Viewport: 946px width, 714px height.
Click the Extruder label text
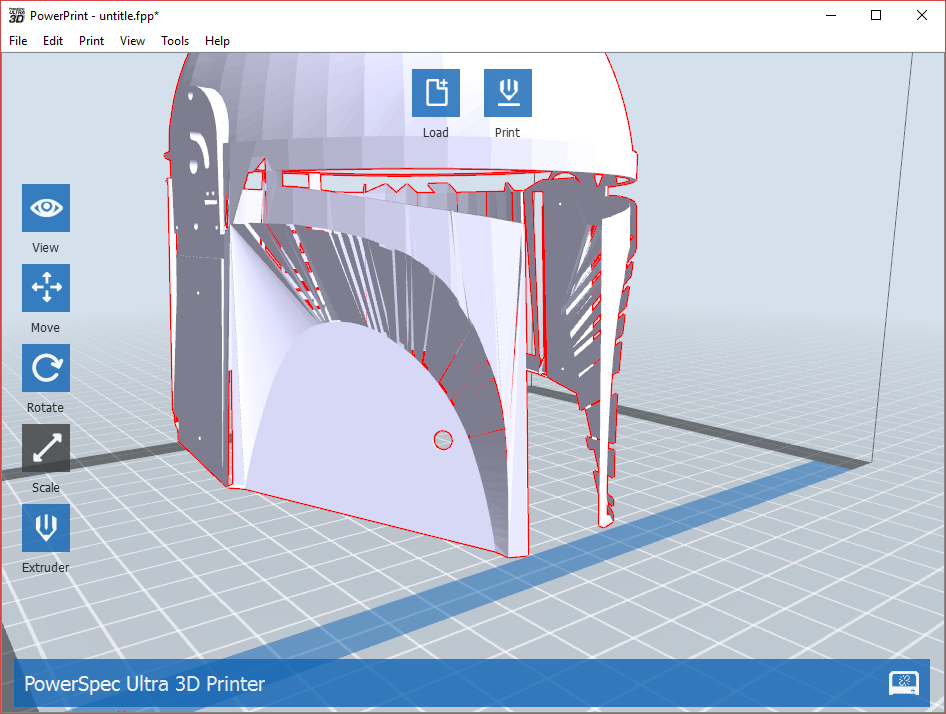[x=45, y=567]
